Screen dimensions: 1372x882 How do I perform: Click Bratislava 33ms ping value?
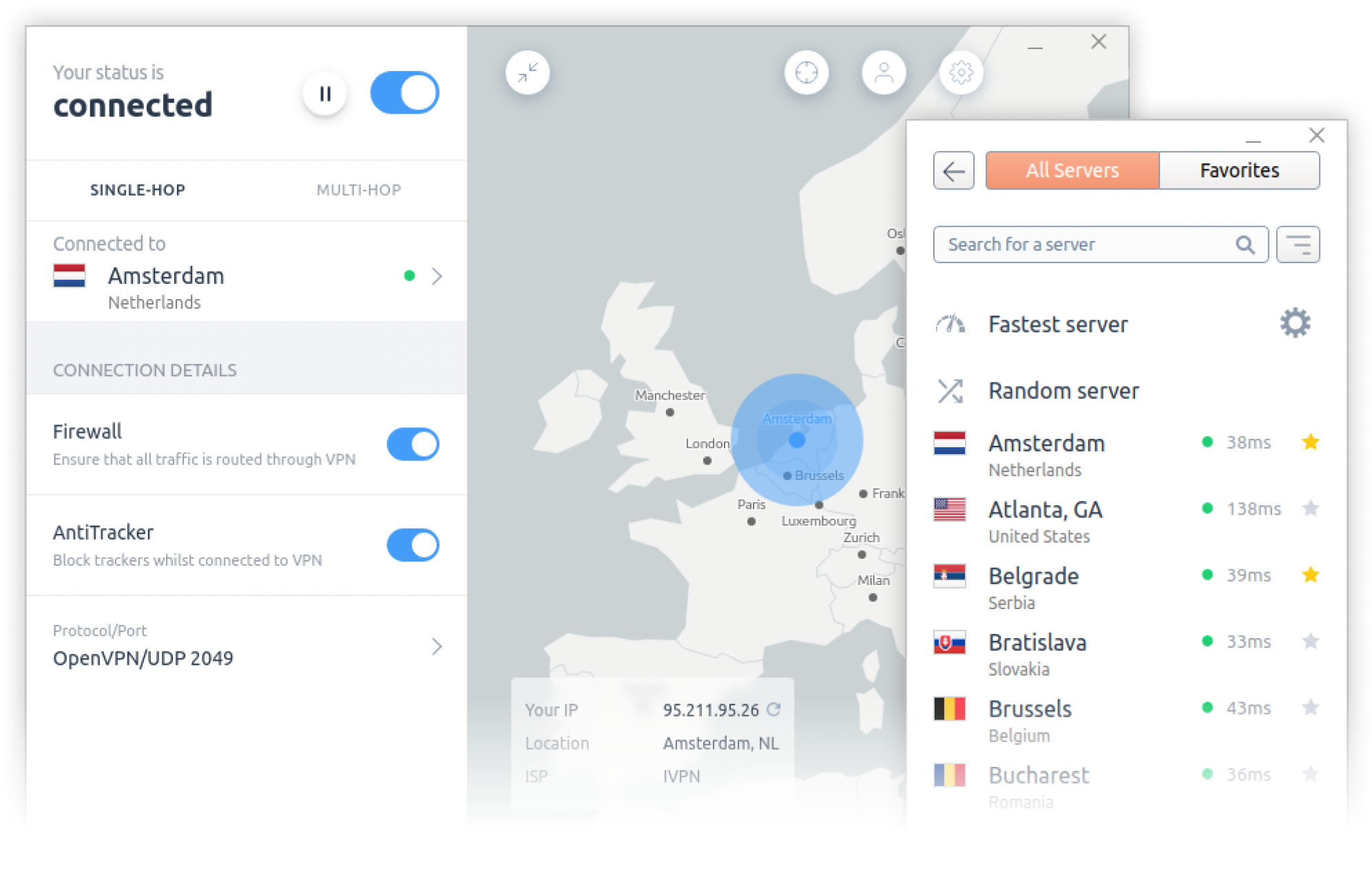click(x=1248, y=642)
